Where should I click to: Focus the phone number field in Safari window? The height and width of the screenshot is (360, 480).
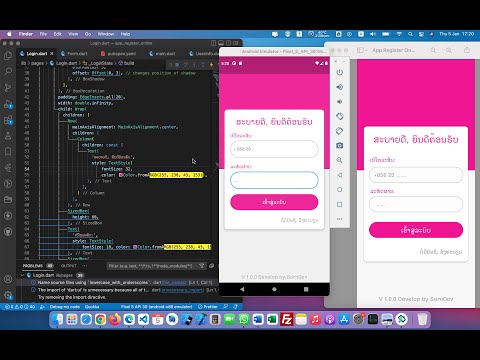416,175
